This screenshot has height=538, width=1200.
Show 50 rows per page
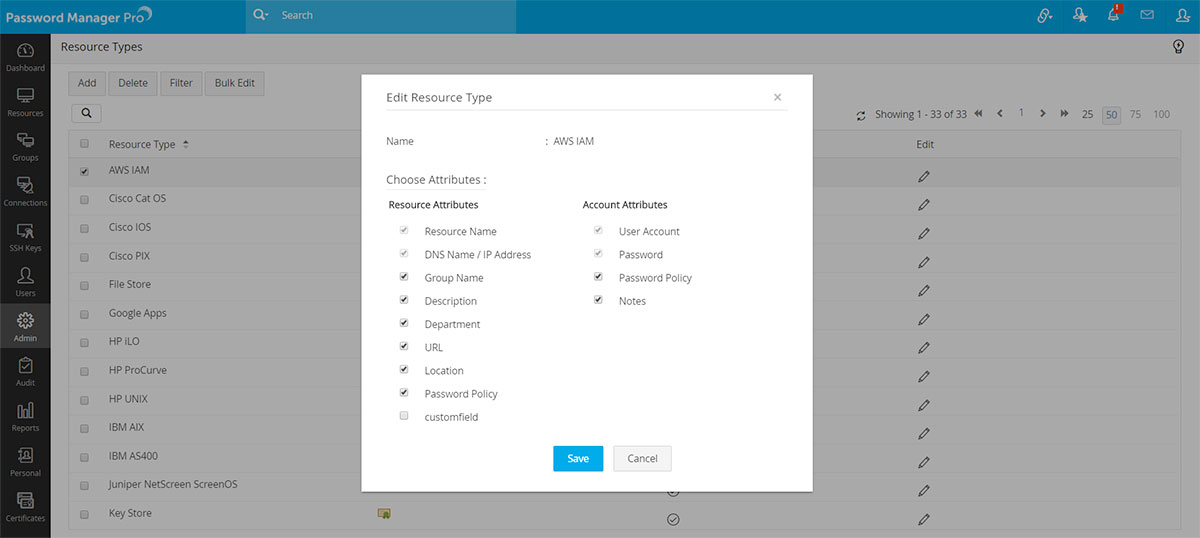pyautogui.click(x=1111, y=114)
